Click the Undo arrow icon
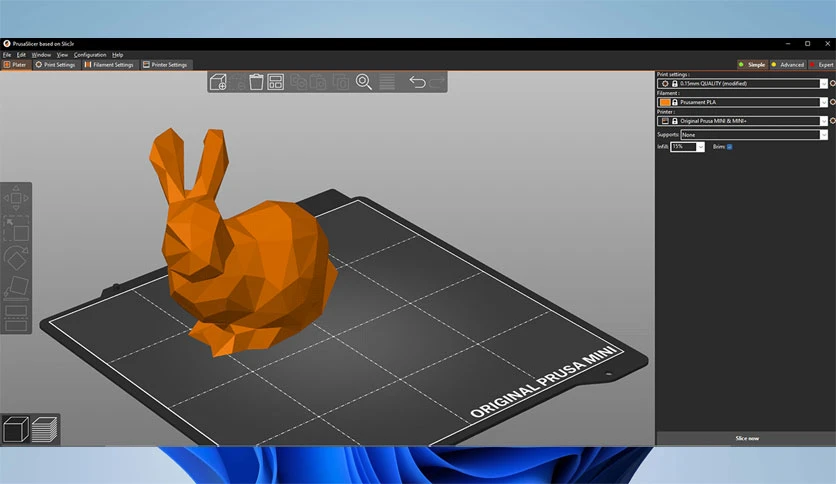Screen dimensions: 836x484 (417, 82)
